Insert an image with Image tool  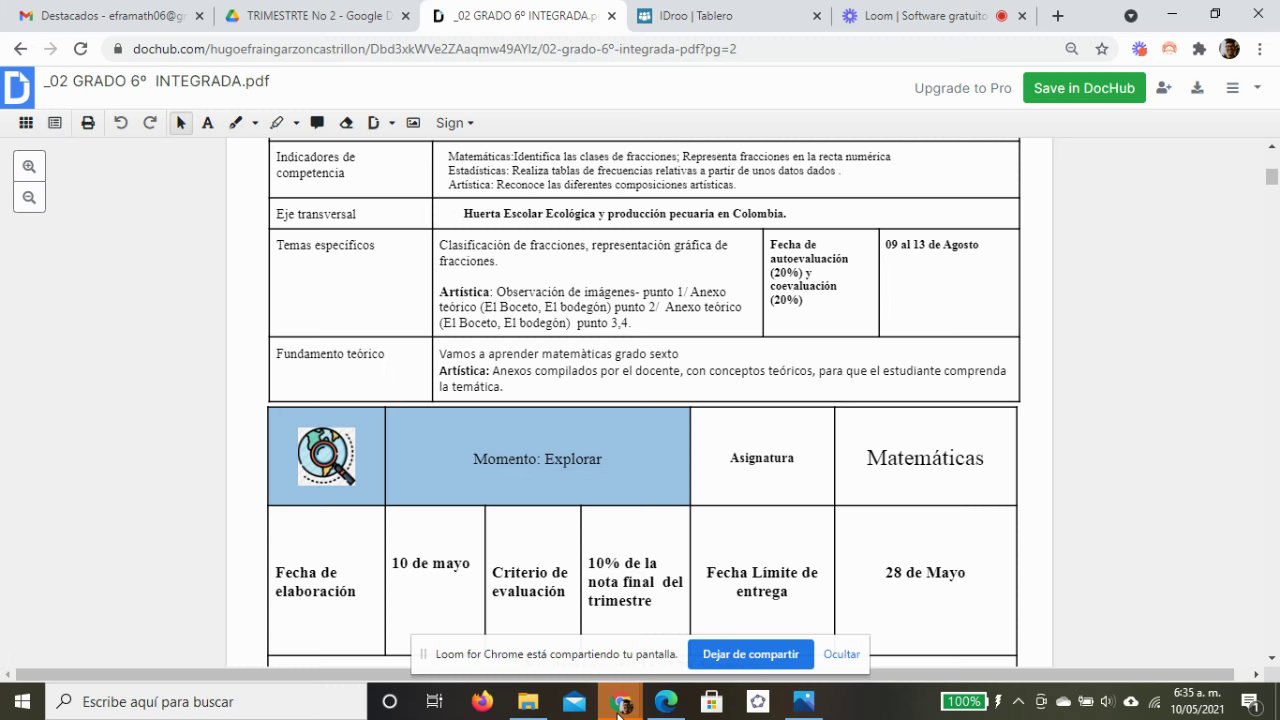[x=413, y=123]
